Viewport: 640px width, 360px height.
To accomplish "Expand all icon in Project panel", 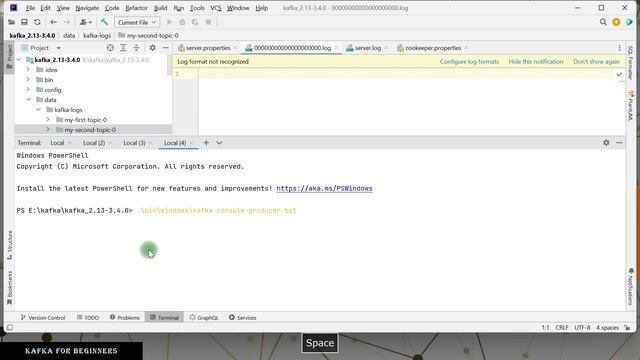I will pyautogui.click(x=123, y=48).
